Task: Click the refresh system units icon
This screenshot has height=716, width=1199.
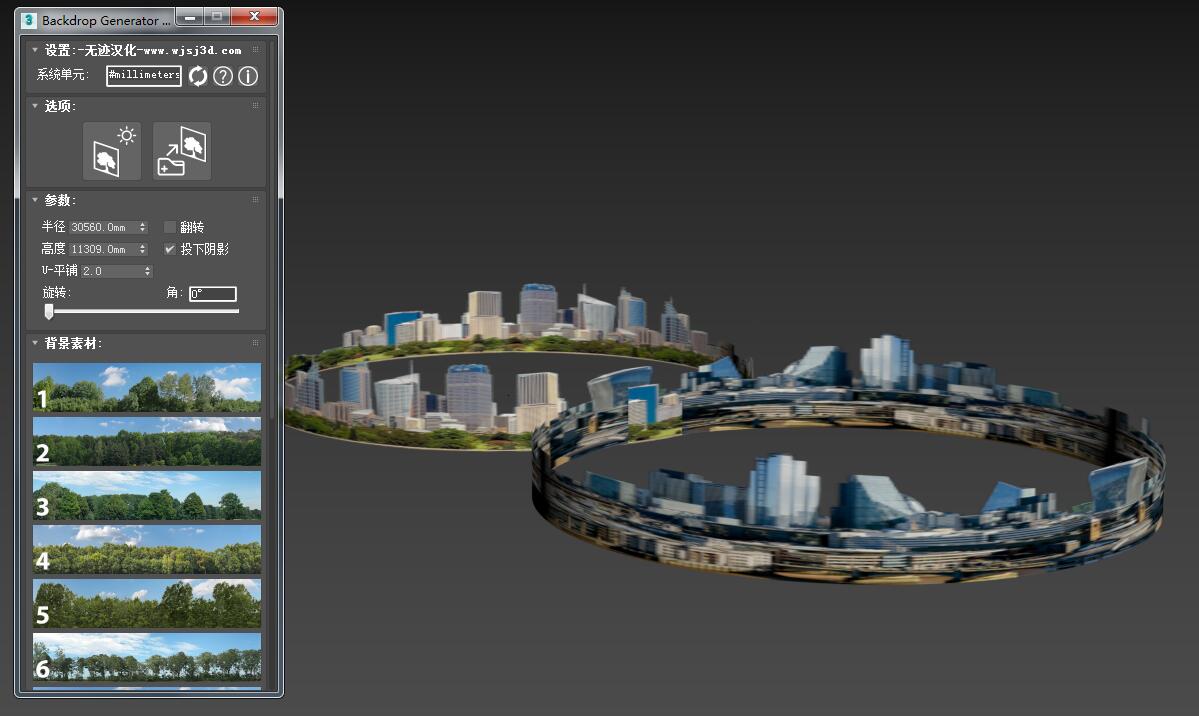Action: coord(198,76)
